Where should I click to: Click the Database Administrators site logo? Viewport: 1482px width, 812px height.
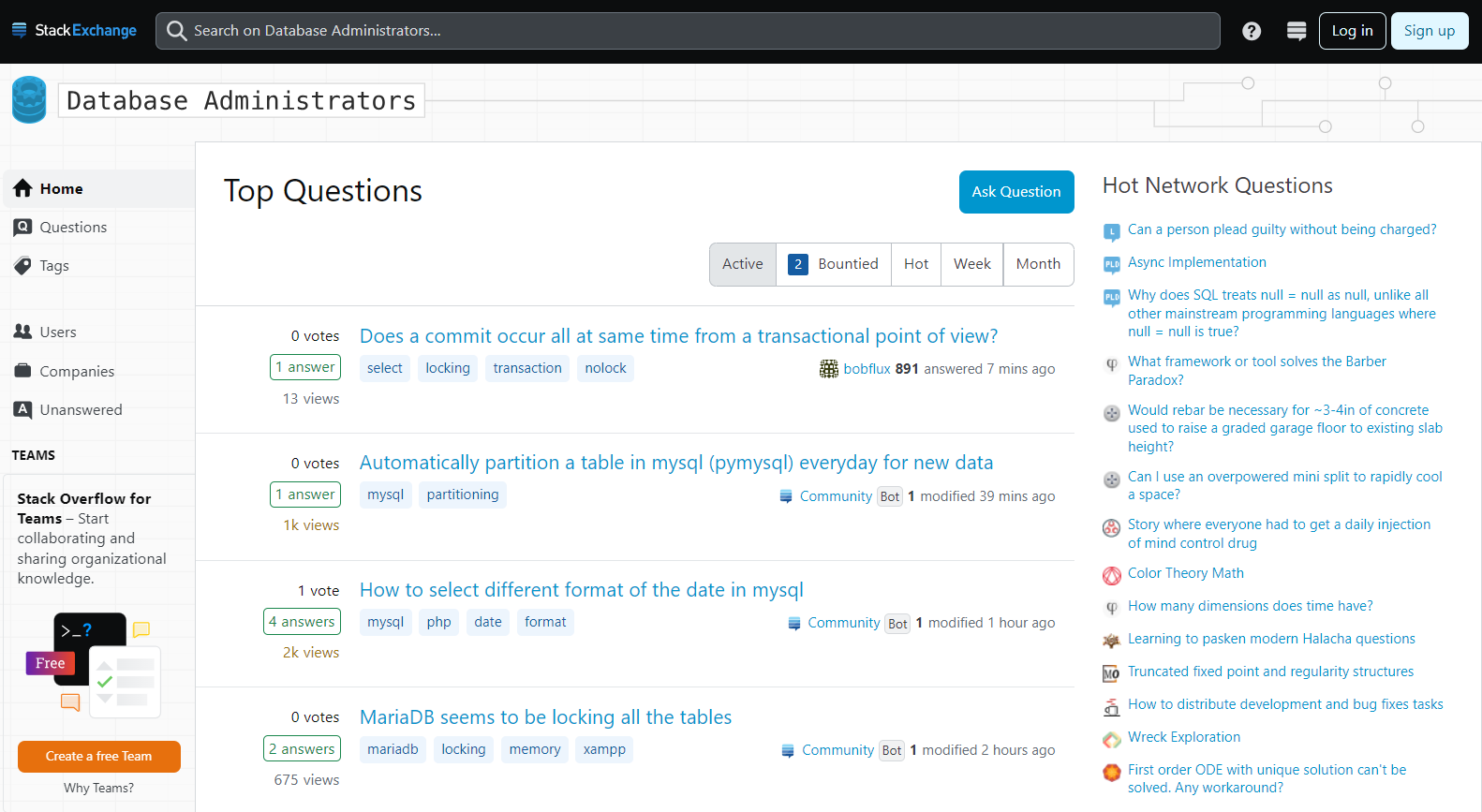click(29, 100)
